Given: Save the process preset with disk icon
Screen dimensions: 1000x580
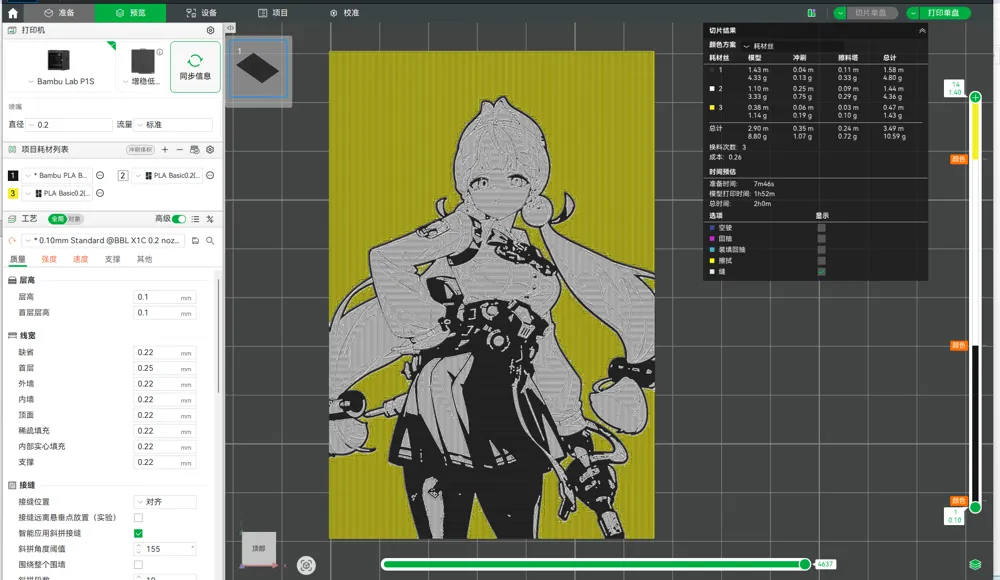Looking at the screenshot, I should pos(195,241).
